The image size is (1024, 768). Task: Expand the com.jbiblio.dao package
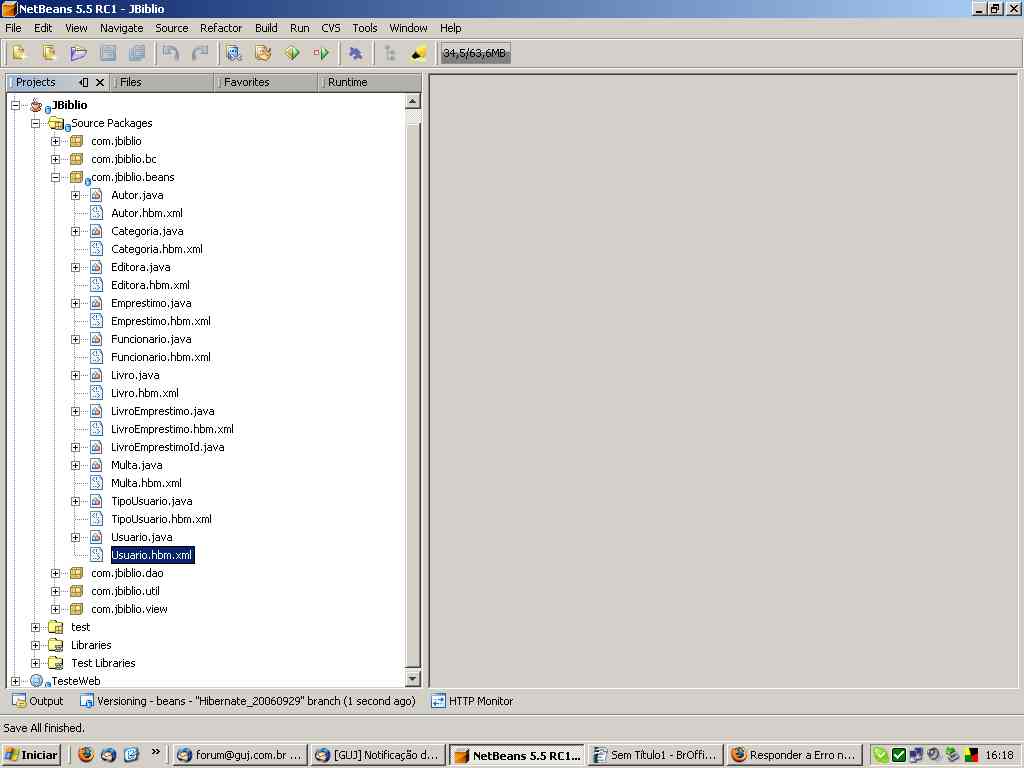[56, 573]
